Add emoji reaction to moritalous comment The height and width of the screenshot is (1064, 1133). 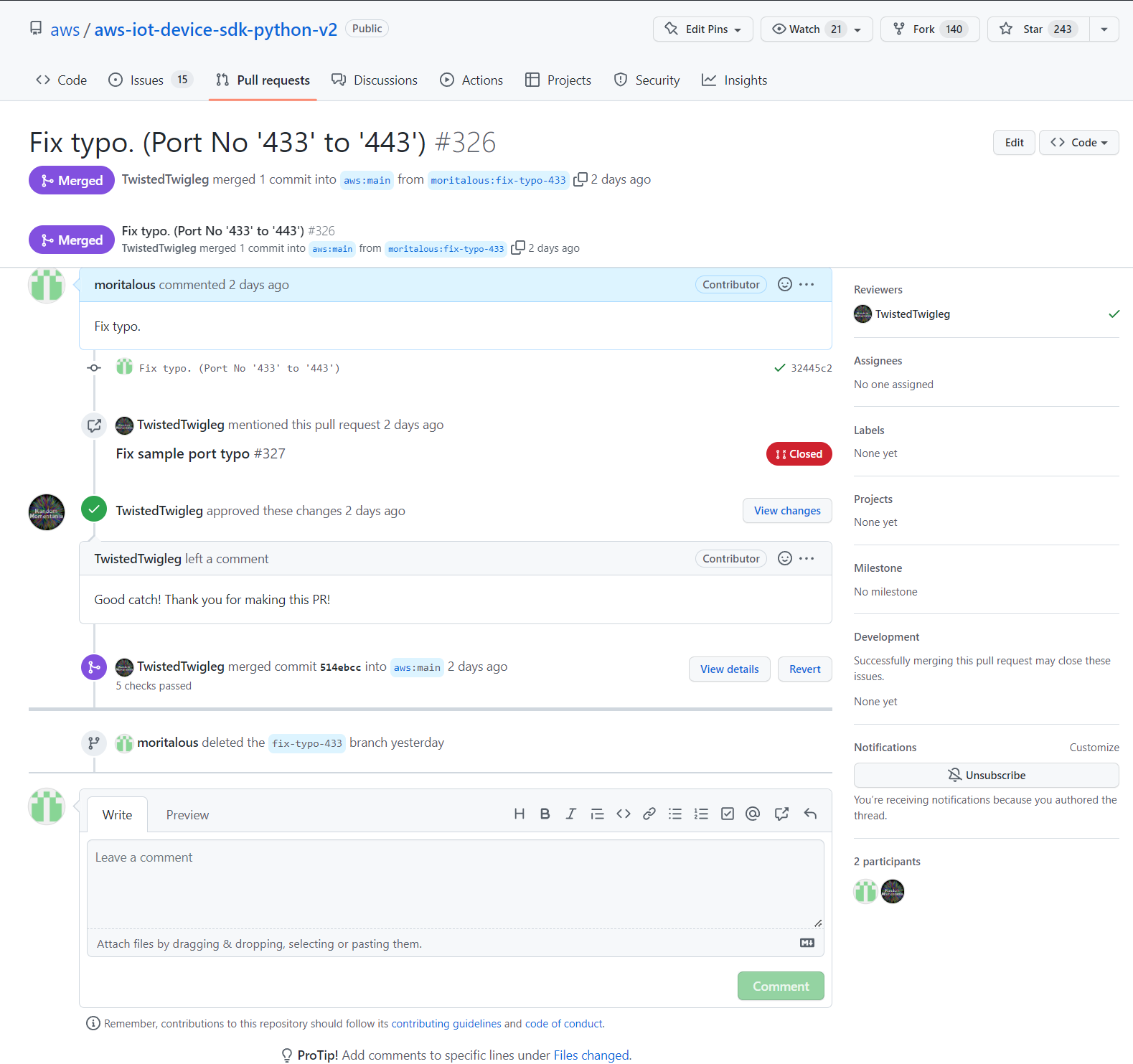coord(785,285)
